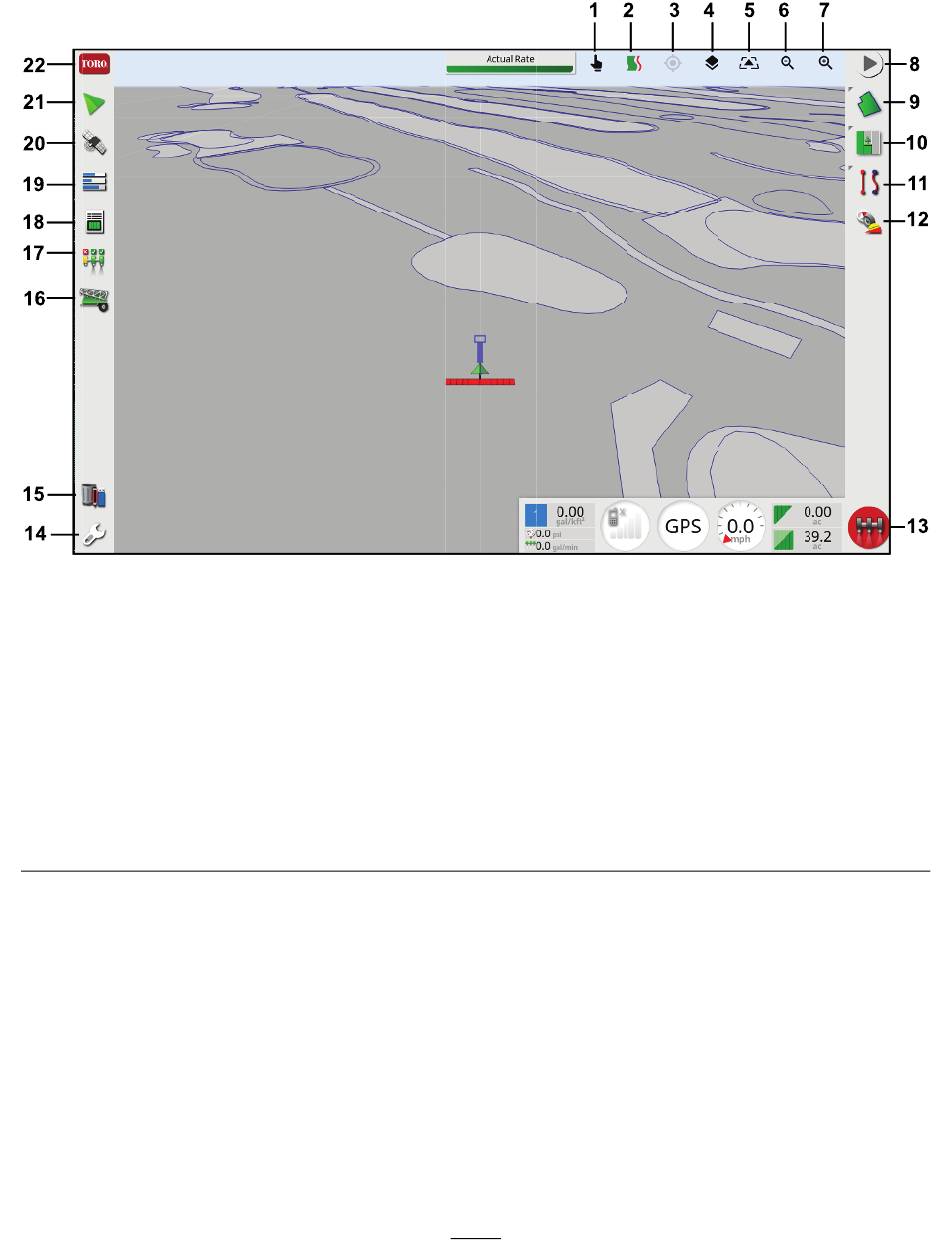Open the satellite GPS information icon
The width and height of the screenshot is (950, 1254).
tap(95, 144)
